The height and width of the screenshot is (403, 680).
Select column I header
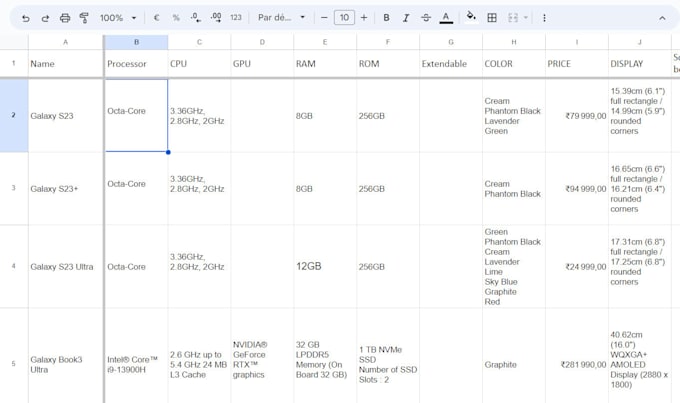(x=577, y=42)
